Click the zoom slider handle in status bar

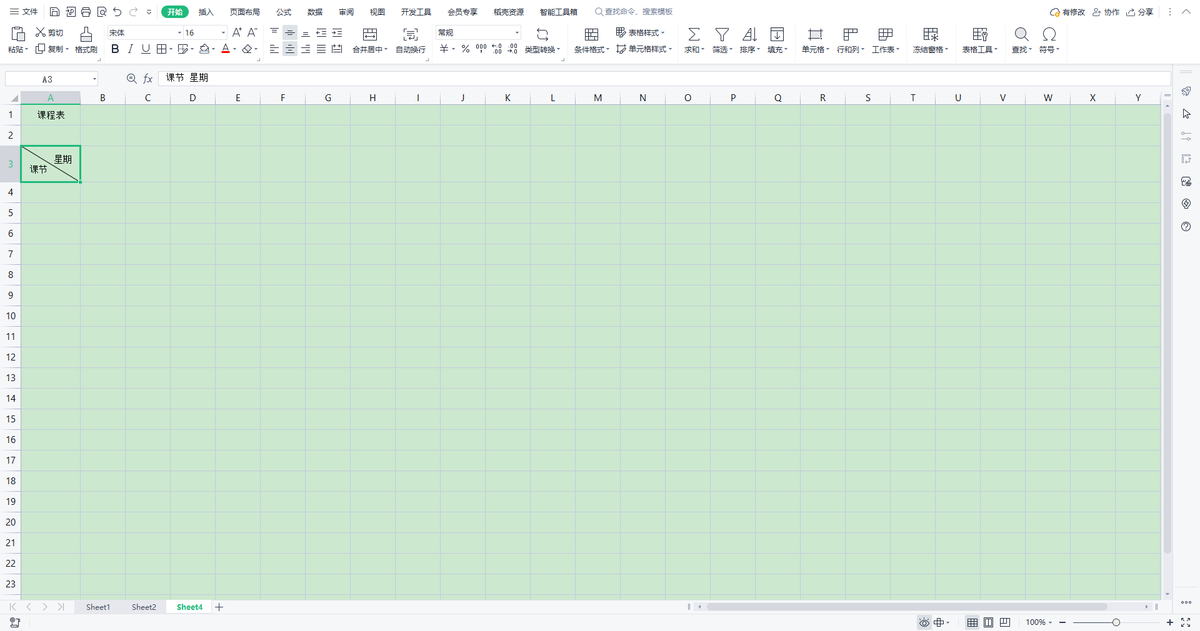(1116, 622)
